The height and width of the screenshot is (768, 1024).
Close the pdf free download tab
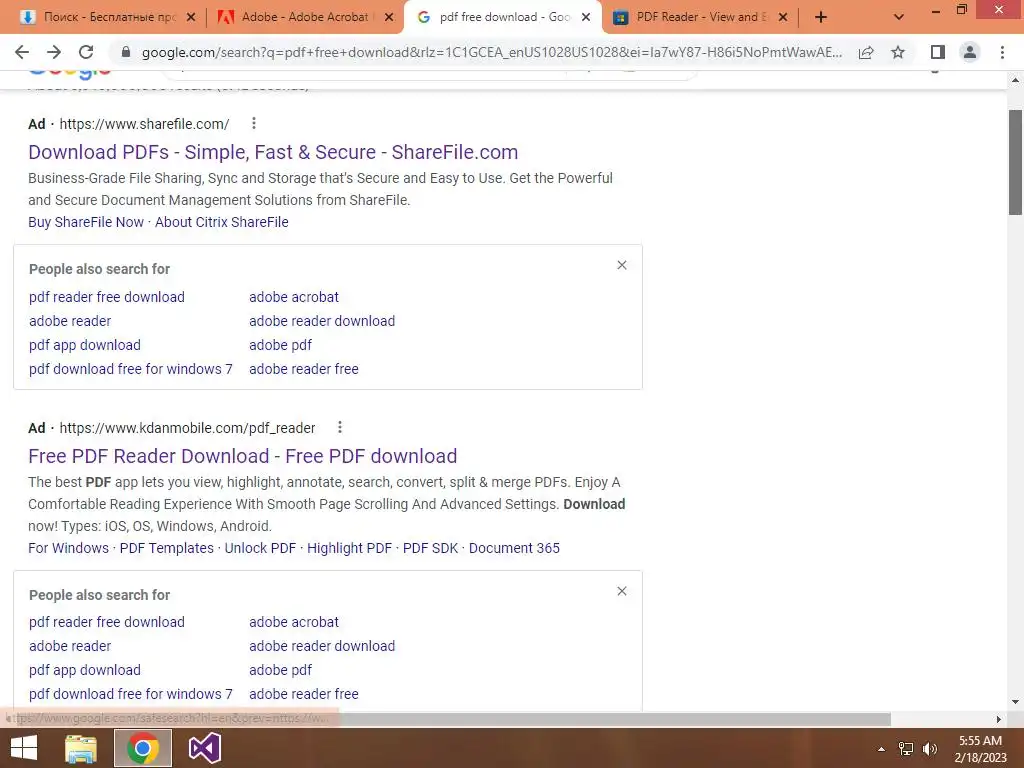[x=586, y=18]
